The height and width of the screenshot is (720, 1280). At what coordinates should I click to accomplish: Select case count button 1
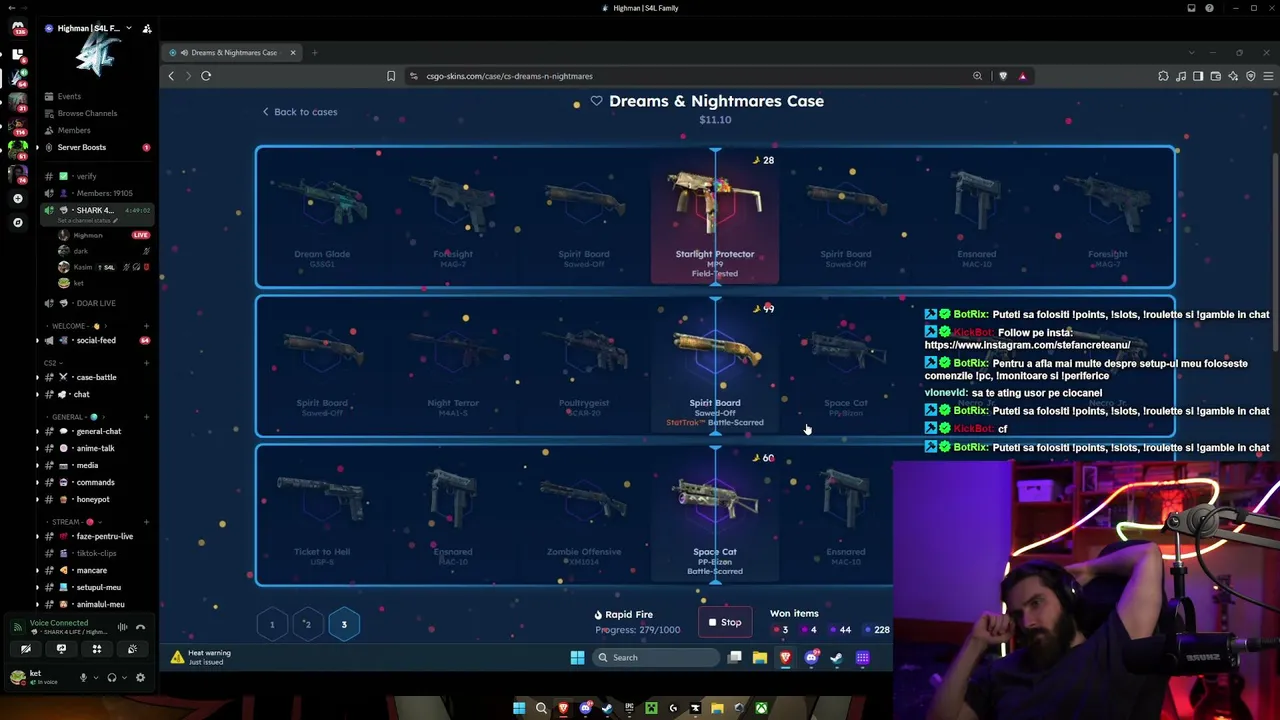[x=272, y=624]
